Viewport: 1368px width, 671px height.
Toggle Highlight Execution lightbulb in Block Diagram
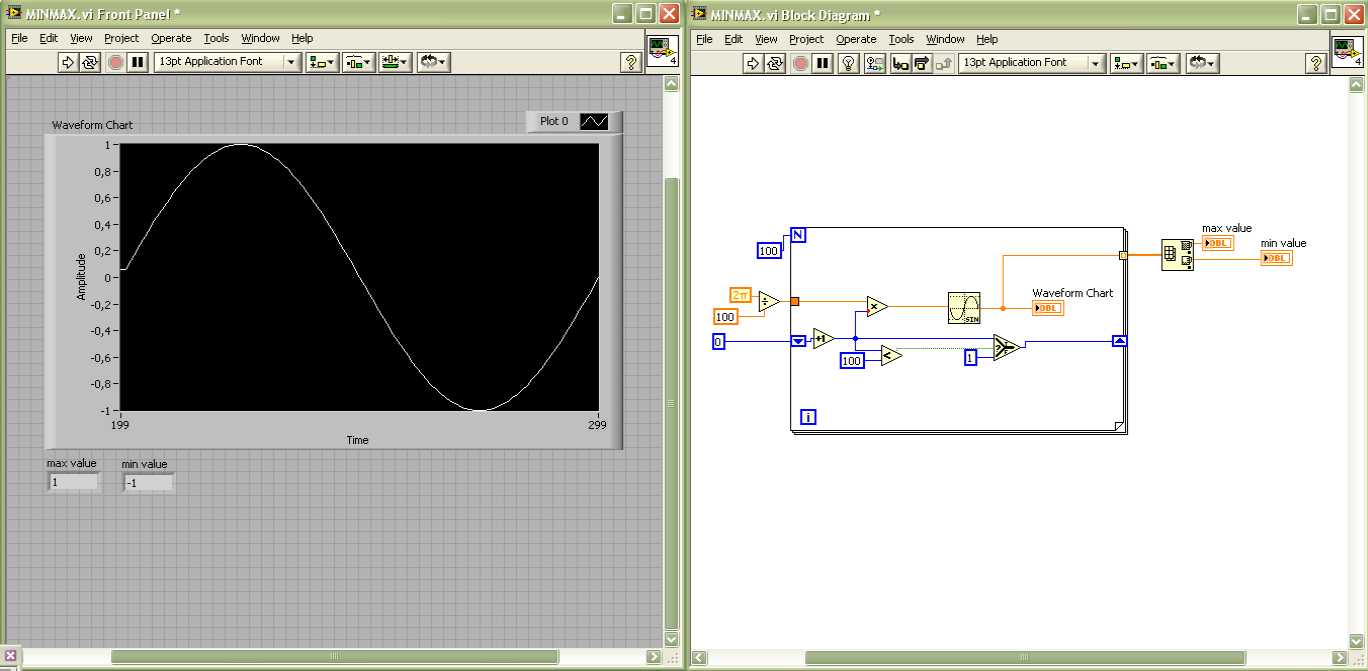tap(848, 63)
